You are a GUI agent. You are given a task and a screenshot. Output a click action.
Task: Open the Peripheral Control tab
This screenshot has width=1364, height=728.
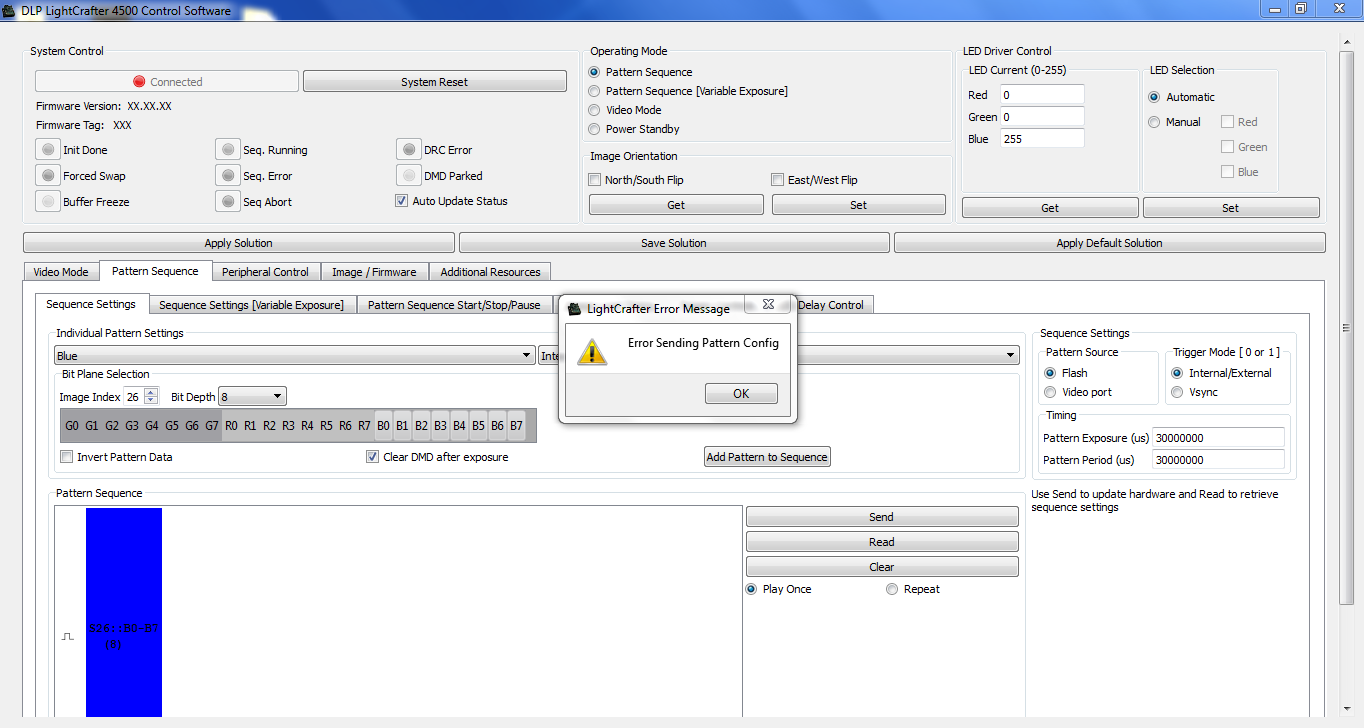click(265, 272)
